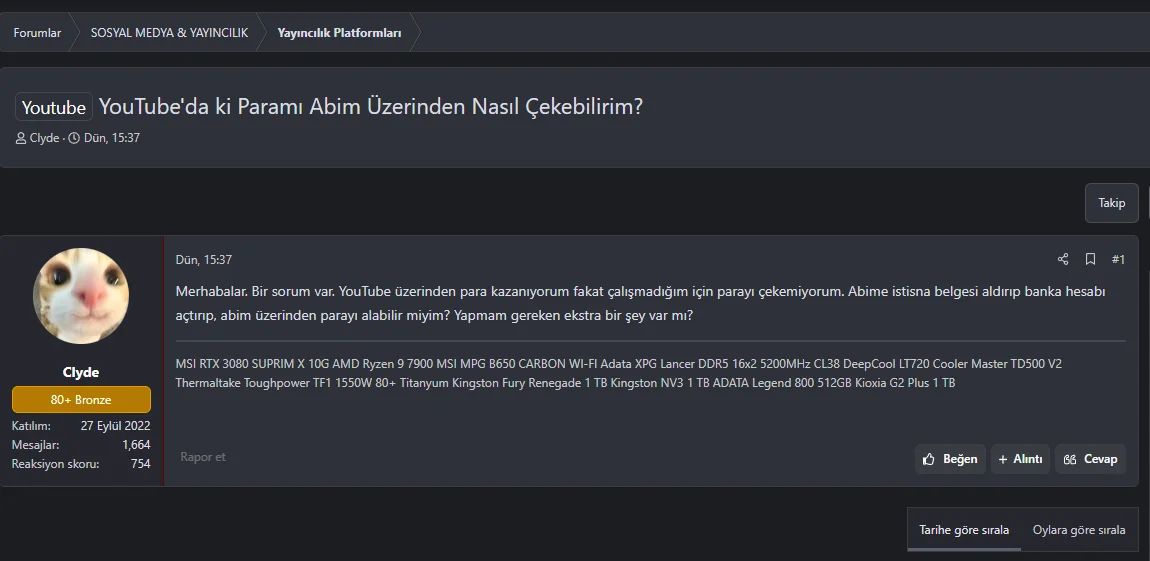Go to SOSYAL MEDYA & YAYINCILIK breadcrumb
1150x561 pixels.
pyautogui.click(x=169, y=33)
